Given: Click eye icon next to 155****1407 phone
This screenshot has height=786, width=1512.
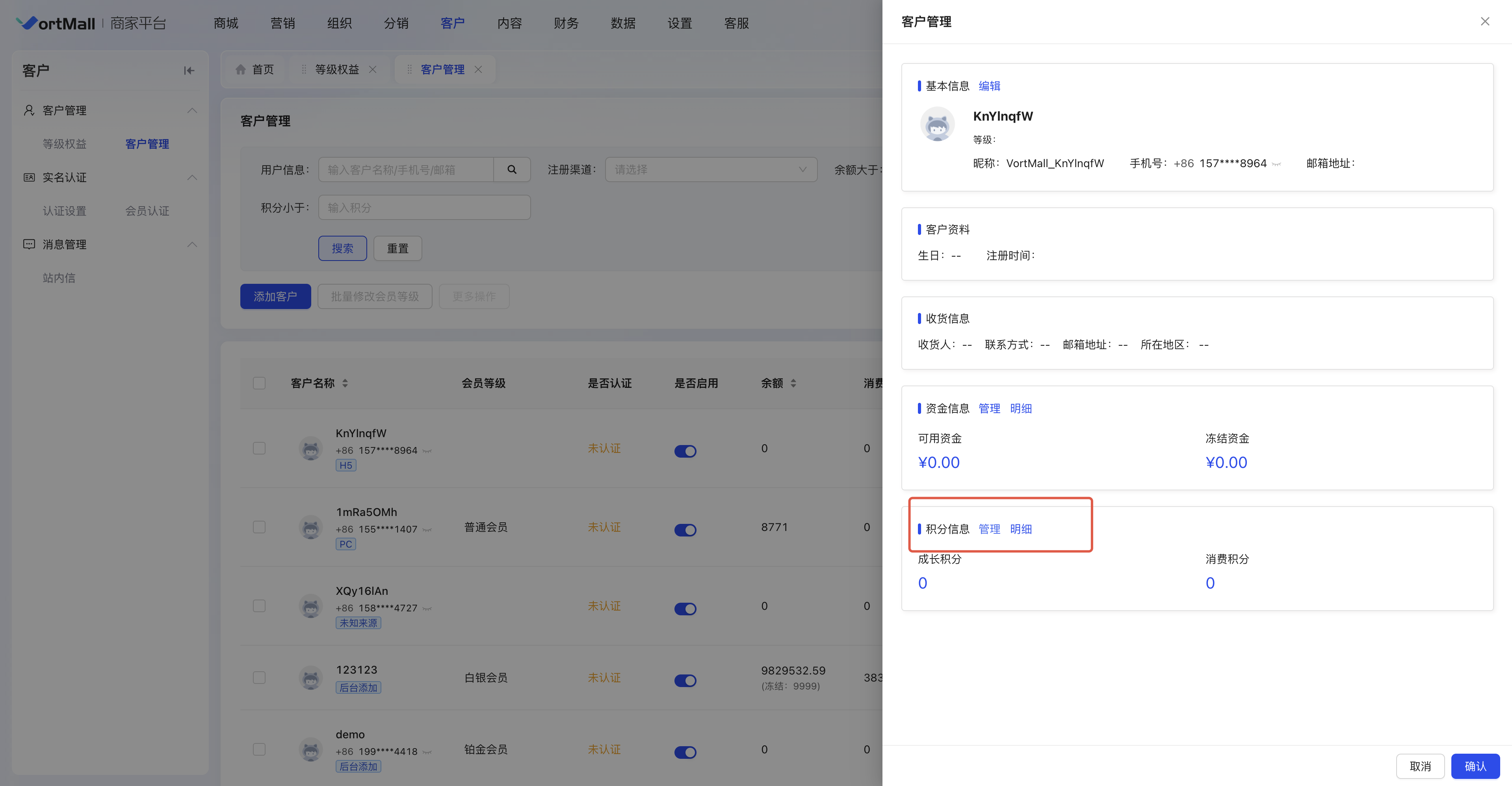Looking at the screenshot, I should [427, 530].
